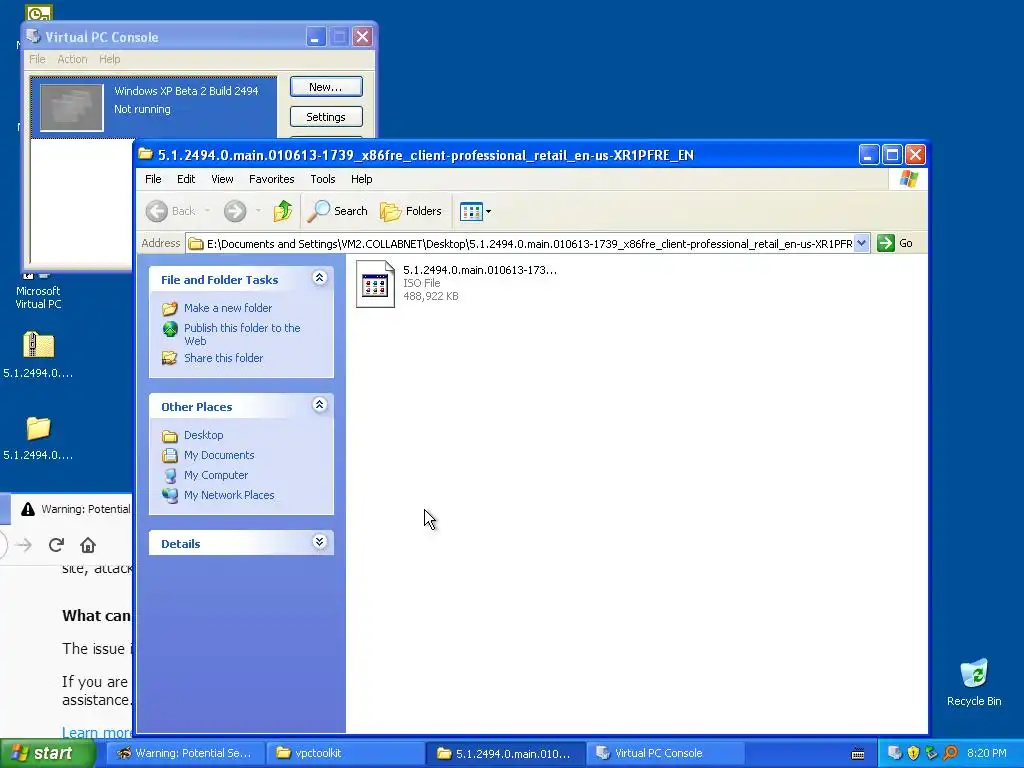Click the computer tray icon
This screenshot has height=768, width=1024.
895,753
